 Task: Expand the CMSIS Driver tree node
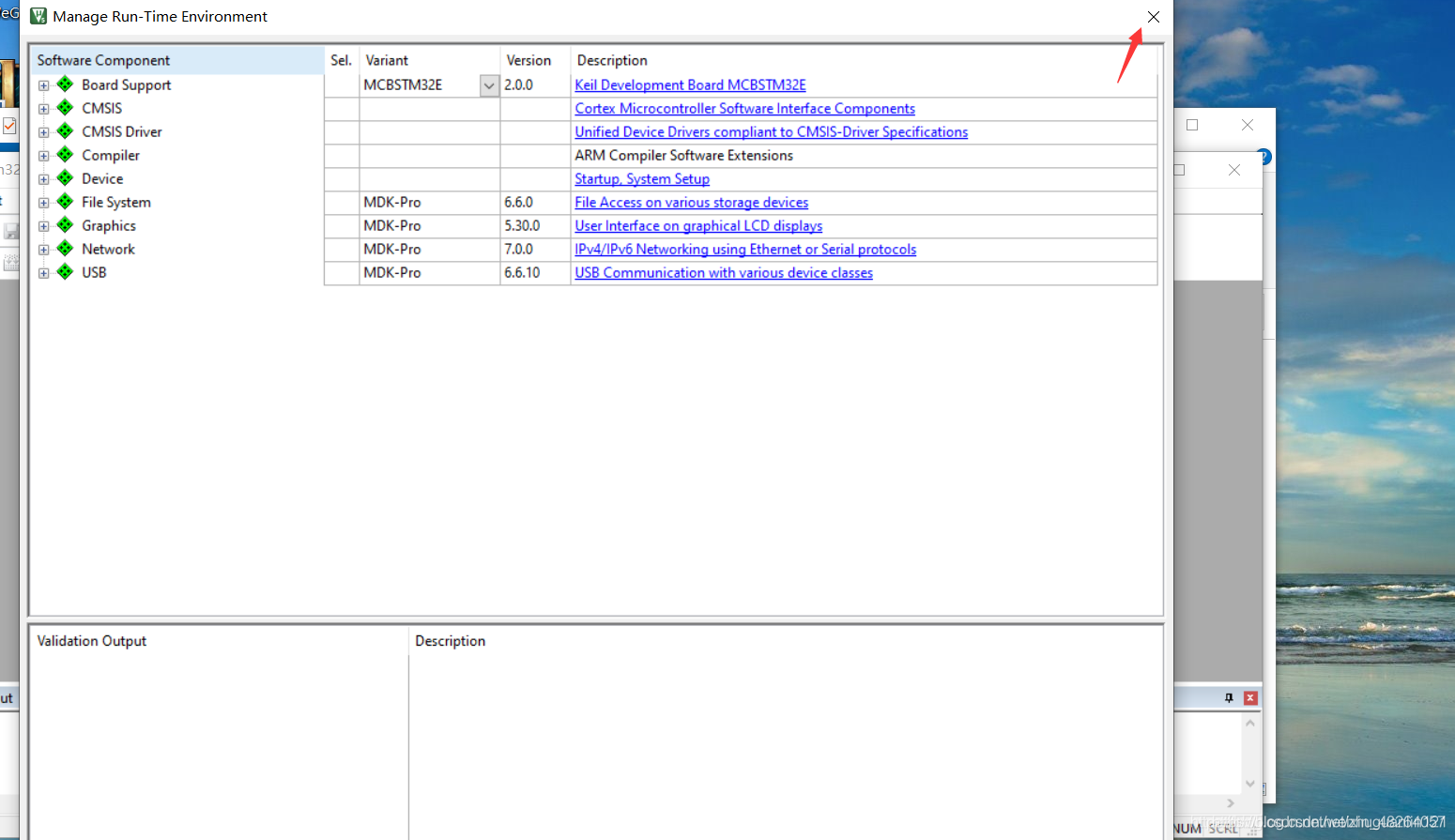tap(43, 132)
